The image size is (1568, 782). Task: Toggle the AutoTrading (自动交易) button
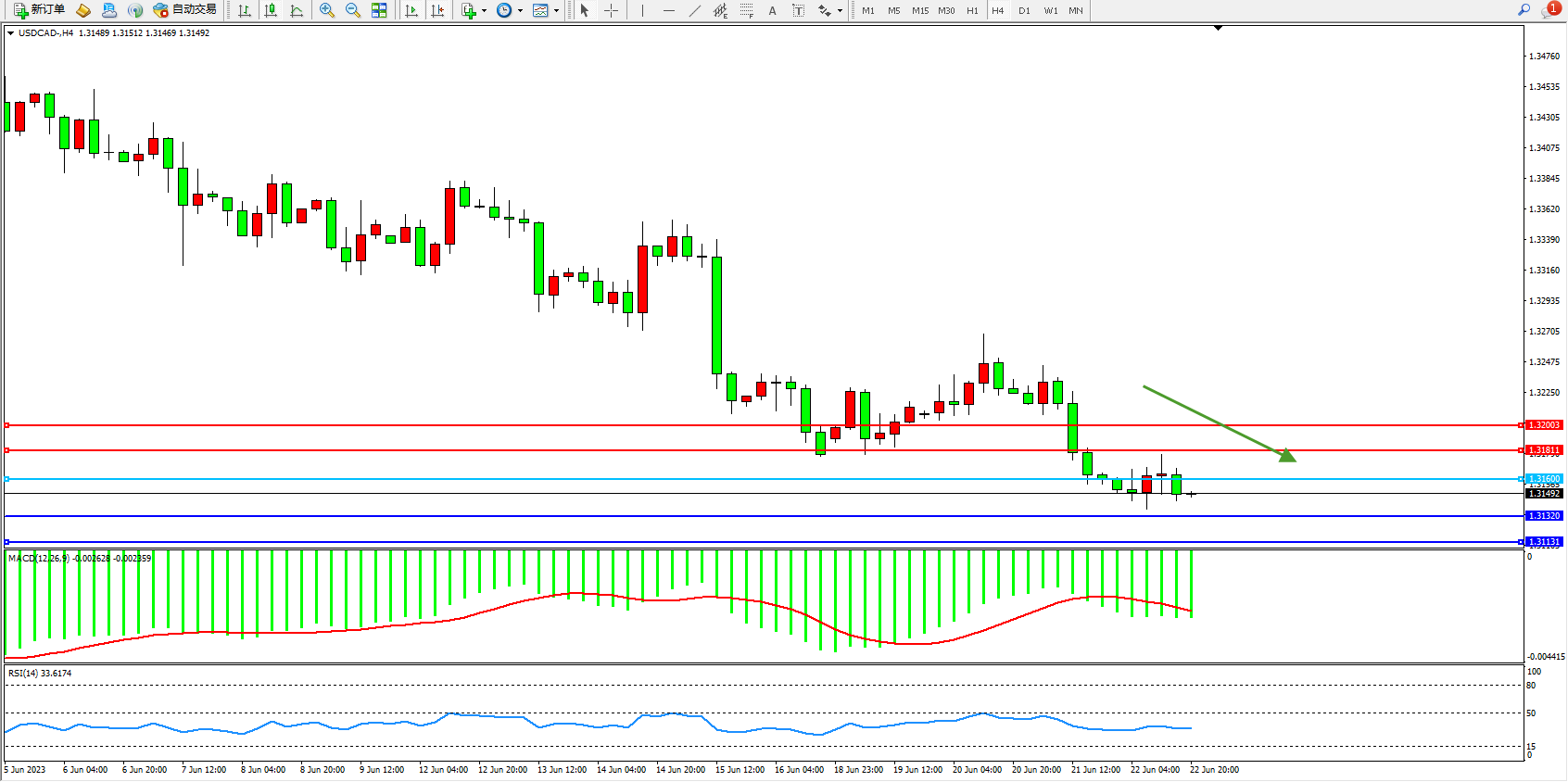(184, 10)
